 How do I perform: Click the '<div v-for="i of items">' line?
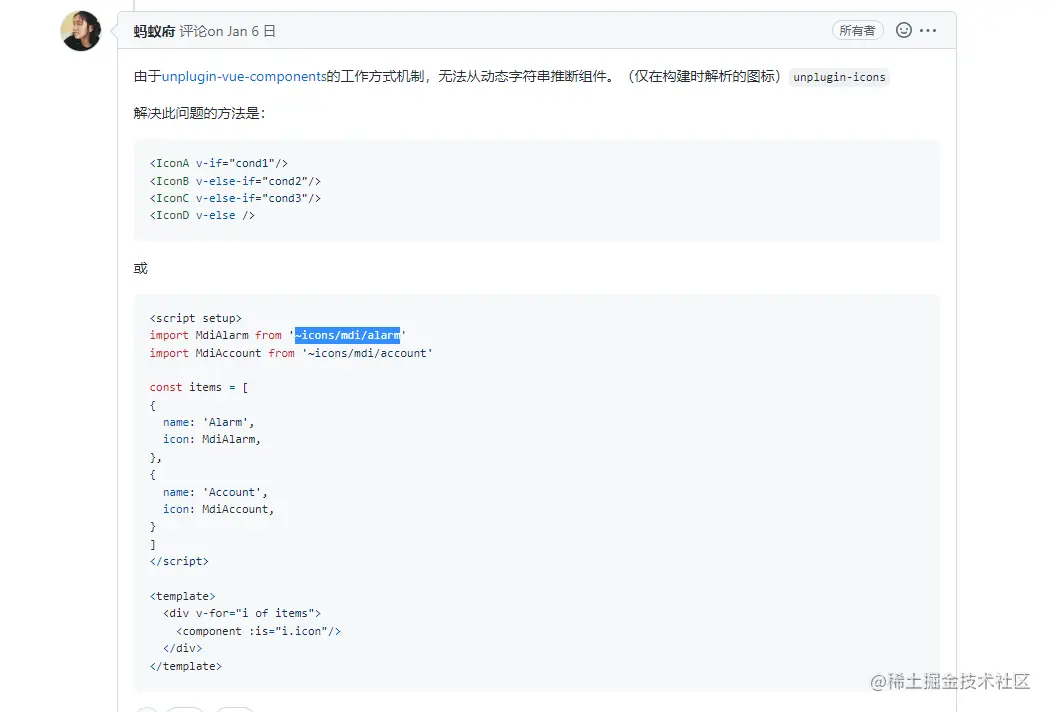pos(242,613)
